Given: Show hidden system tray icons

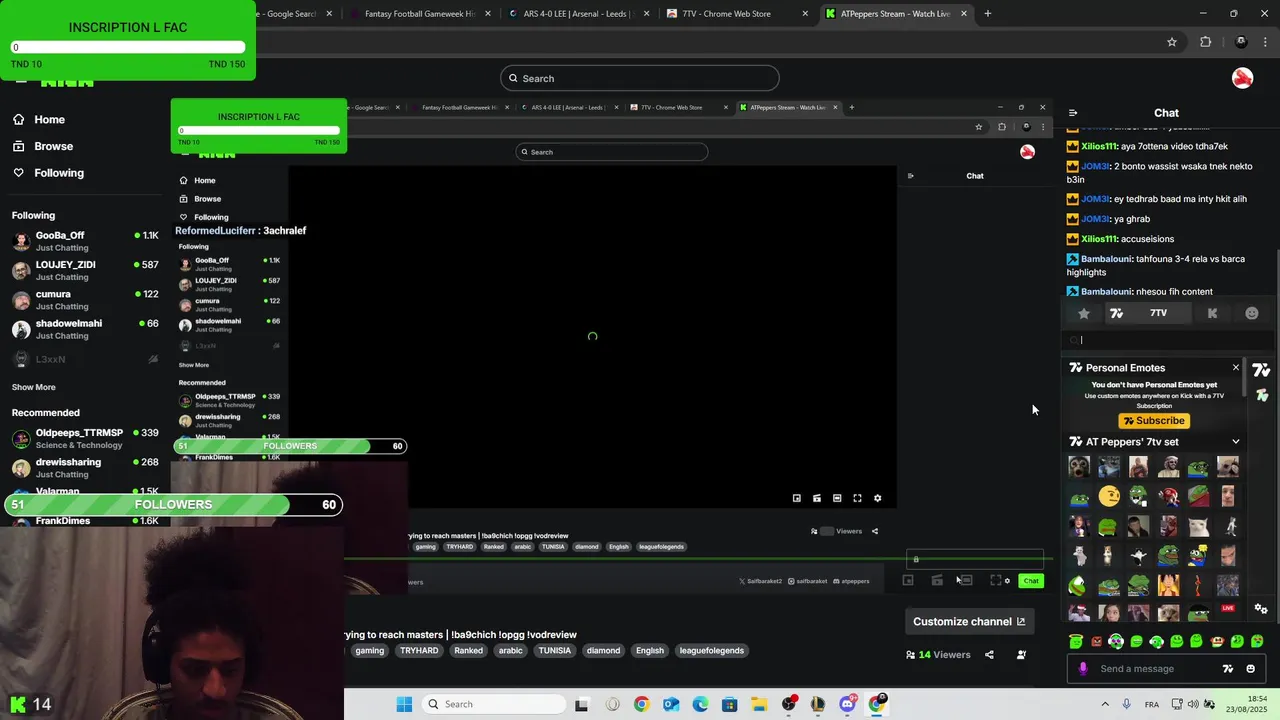Looking at the screenshot, I should point(1105,704).
